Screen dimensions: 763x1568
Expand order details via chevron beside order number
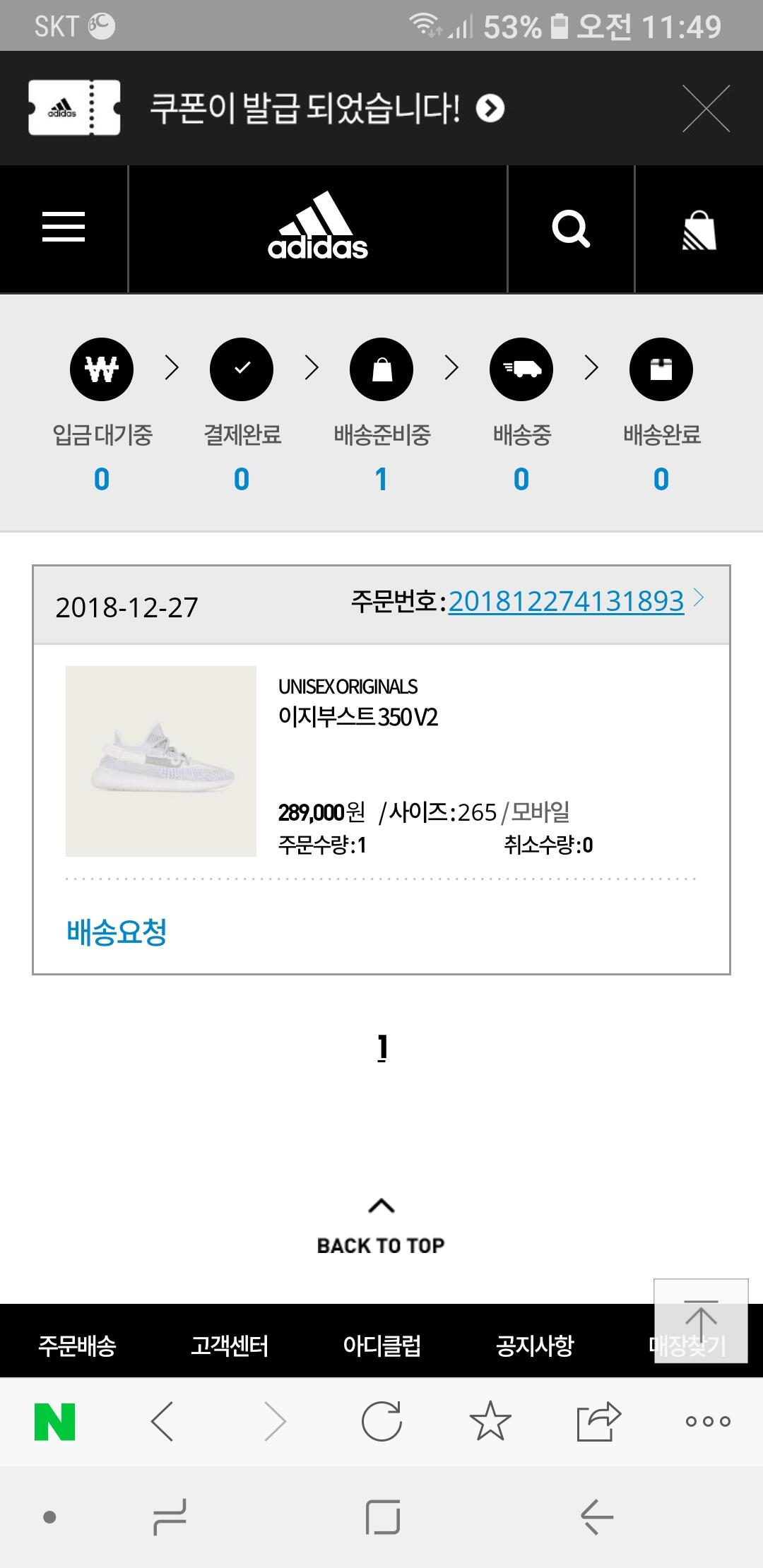click(x=699, y=598)
